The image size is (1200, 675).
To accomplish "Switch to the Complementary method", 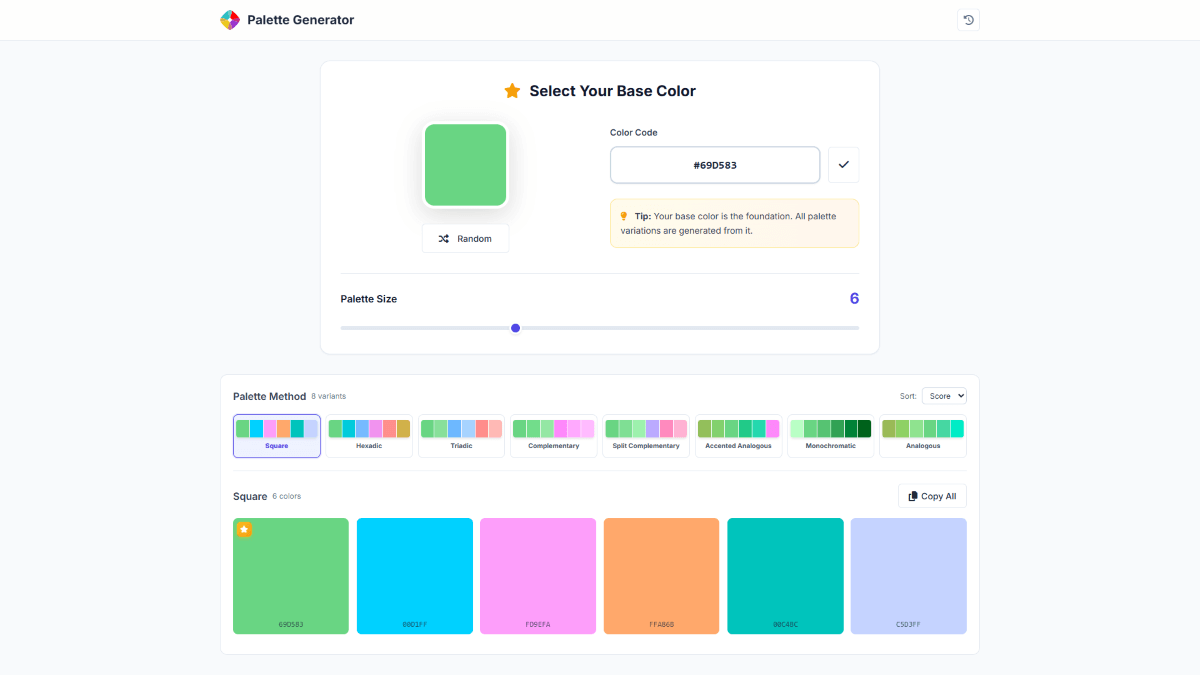I will tap(553, 436).
